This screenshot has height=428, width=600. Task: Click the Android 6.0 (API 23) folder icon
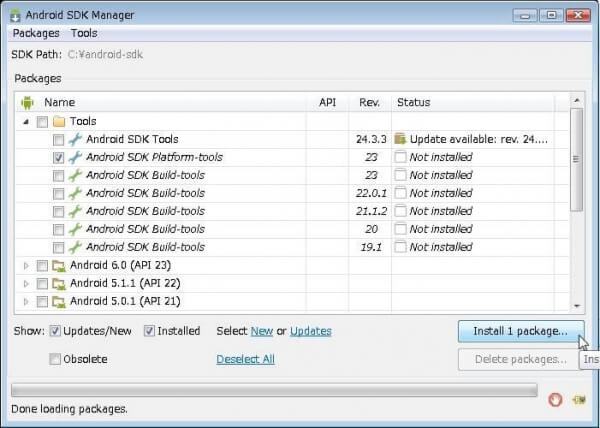[59, 266]
